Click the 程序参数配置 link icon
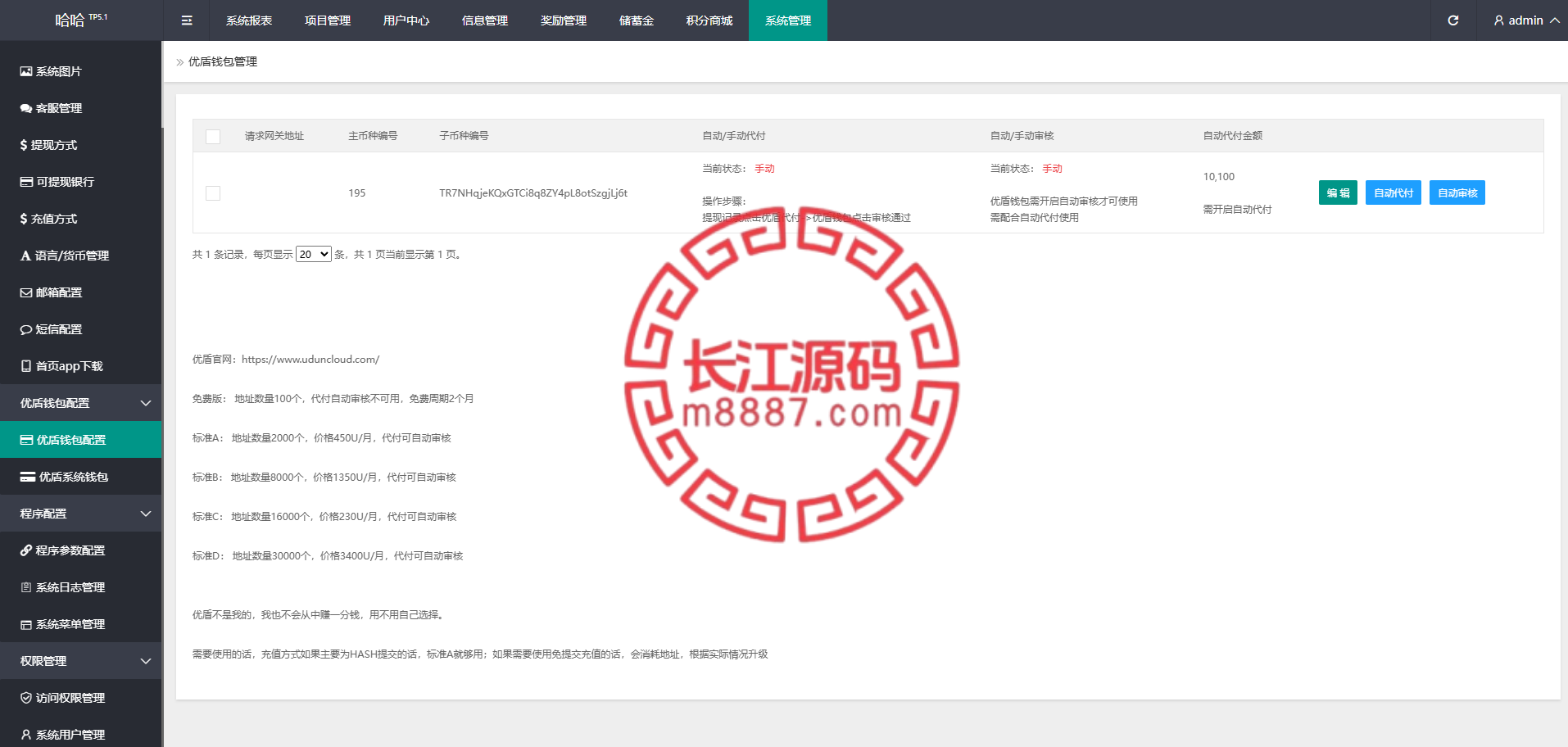Viewport: 1568px width, 747px height. click(26, 550)
